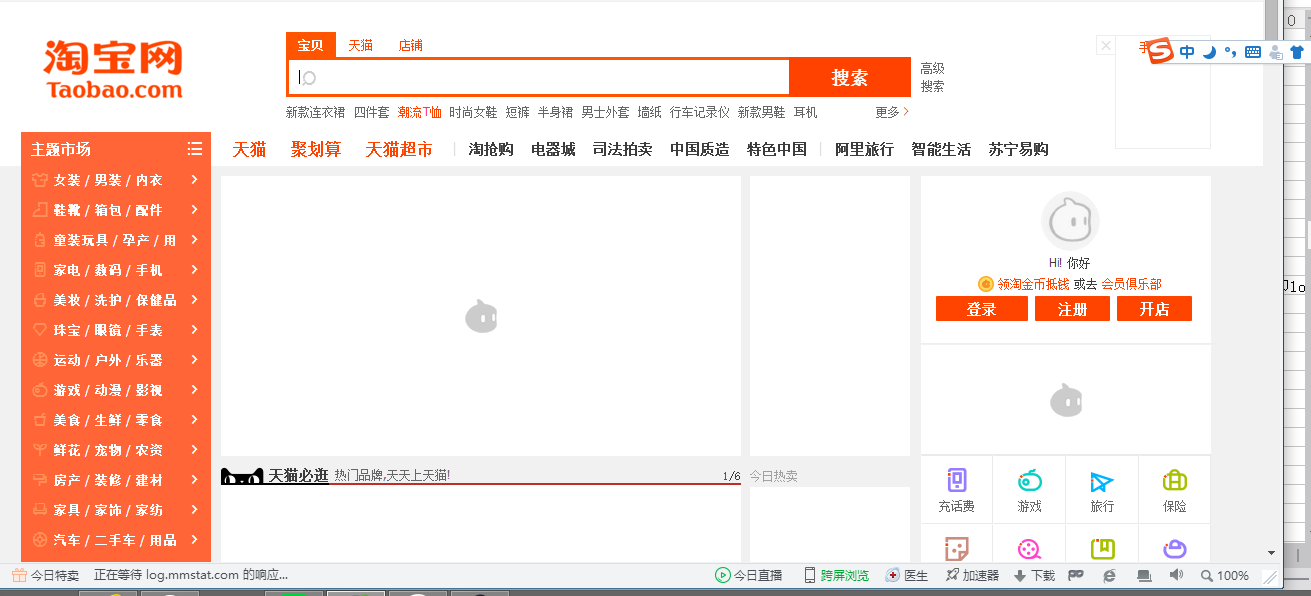Click hot keyword 潮流T恤

click(419, 112)
